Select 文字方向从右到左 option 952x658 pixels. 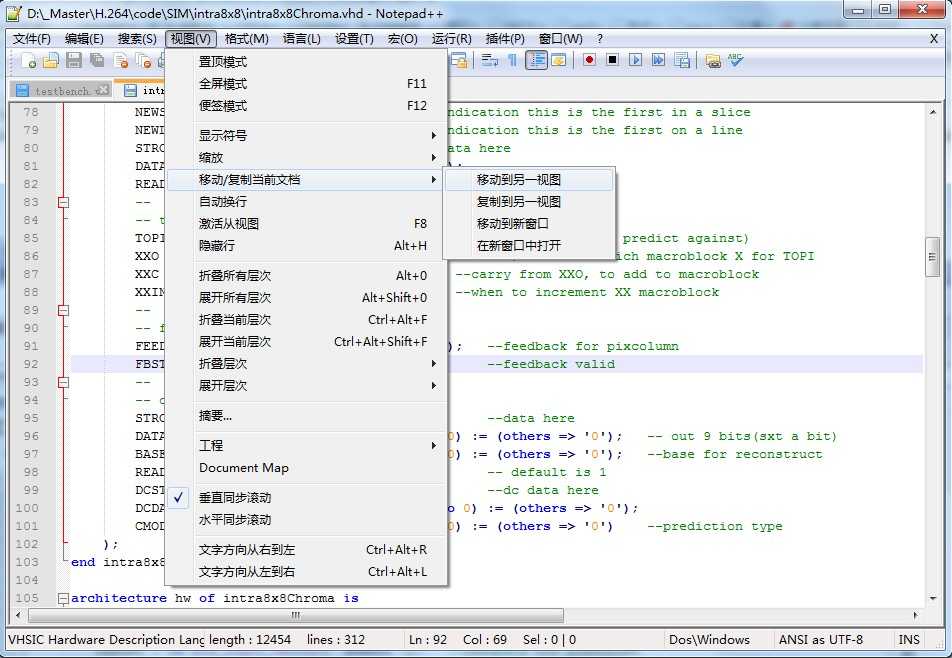[x=307, y=550]
